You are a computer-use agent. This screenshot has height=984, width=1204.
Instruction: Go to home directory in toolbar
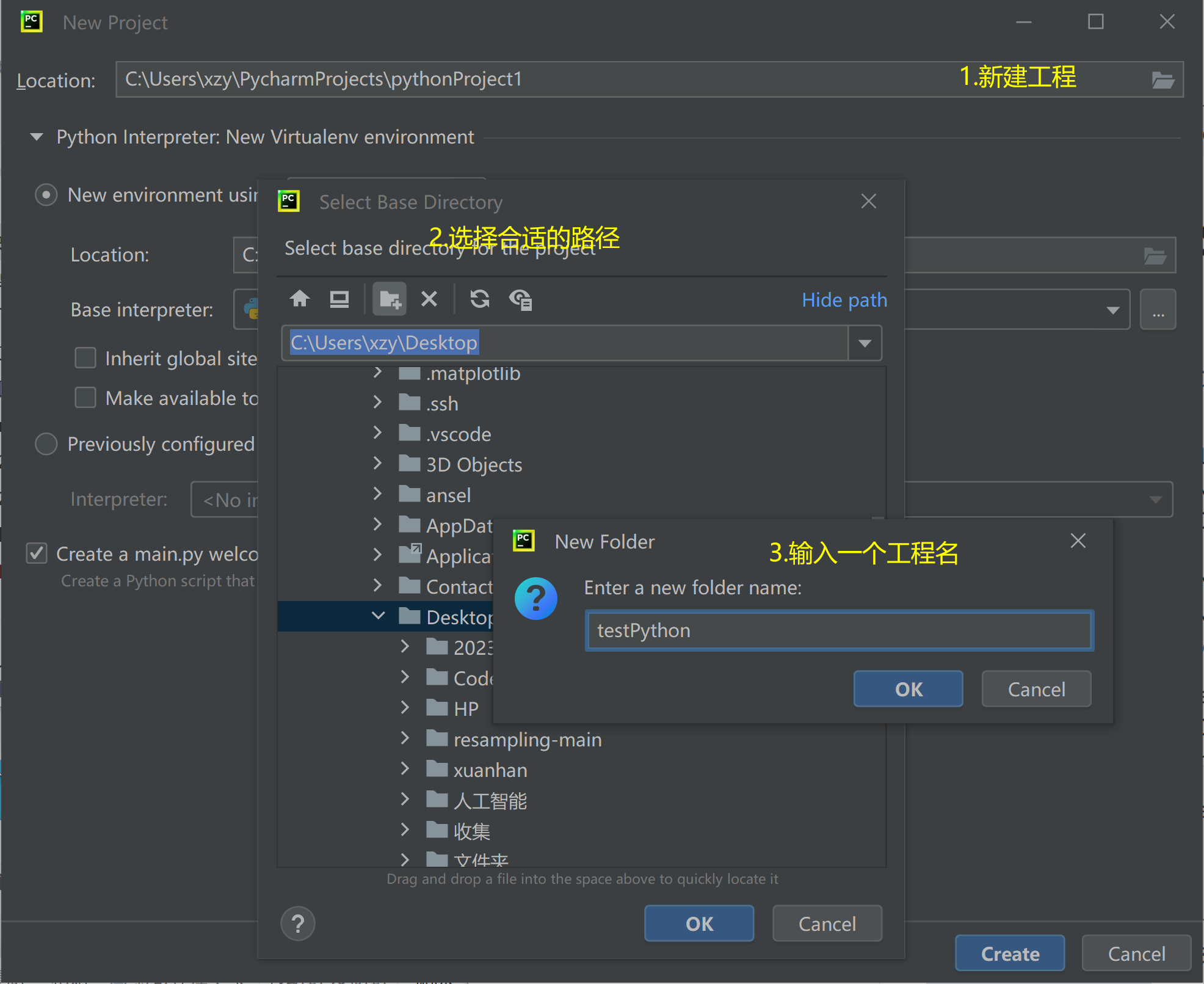300,299
